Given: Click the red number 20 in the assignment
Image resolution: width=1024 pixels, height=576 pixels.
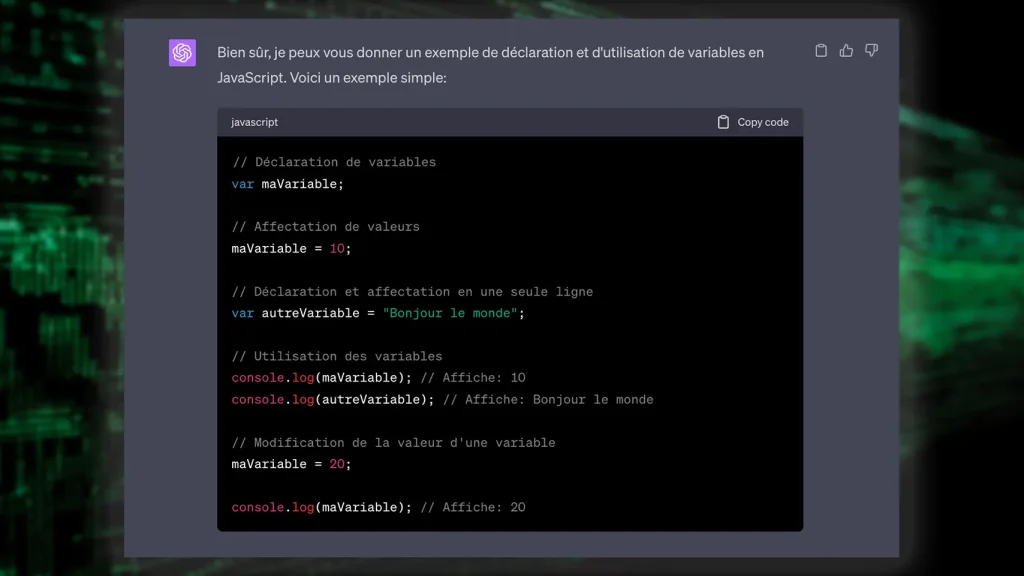Looking at the screenshot, I should 337,465.
